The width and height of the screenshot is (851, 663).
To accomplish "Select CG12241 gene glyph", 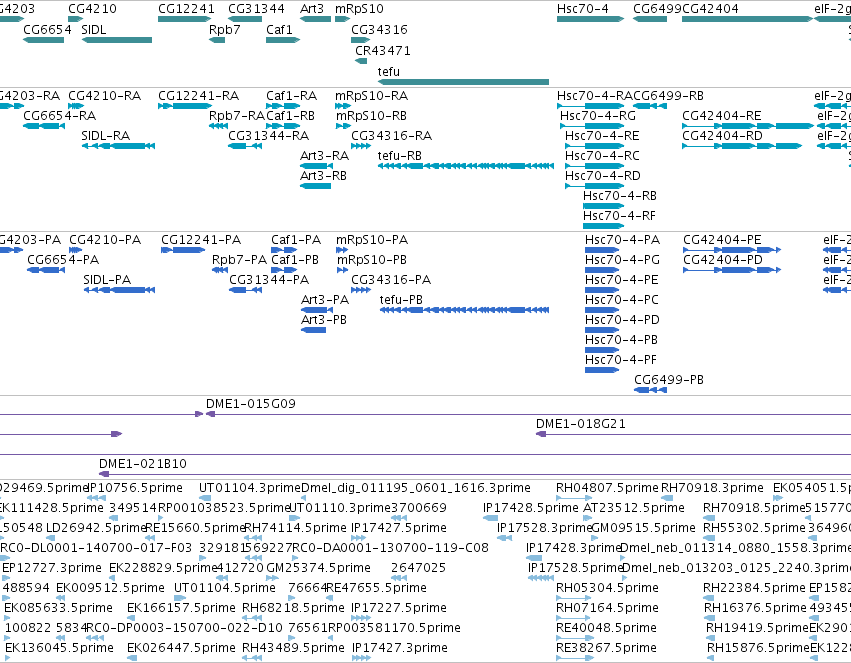I will 185,19.
